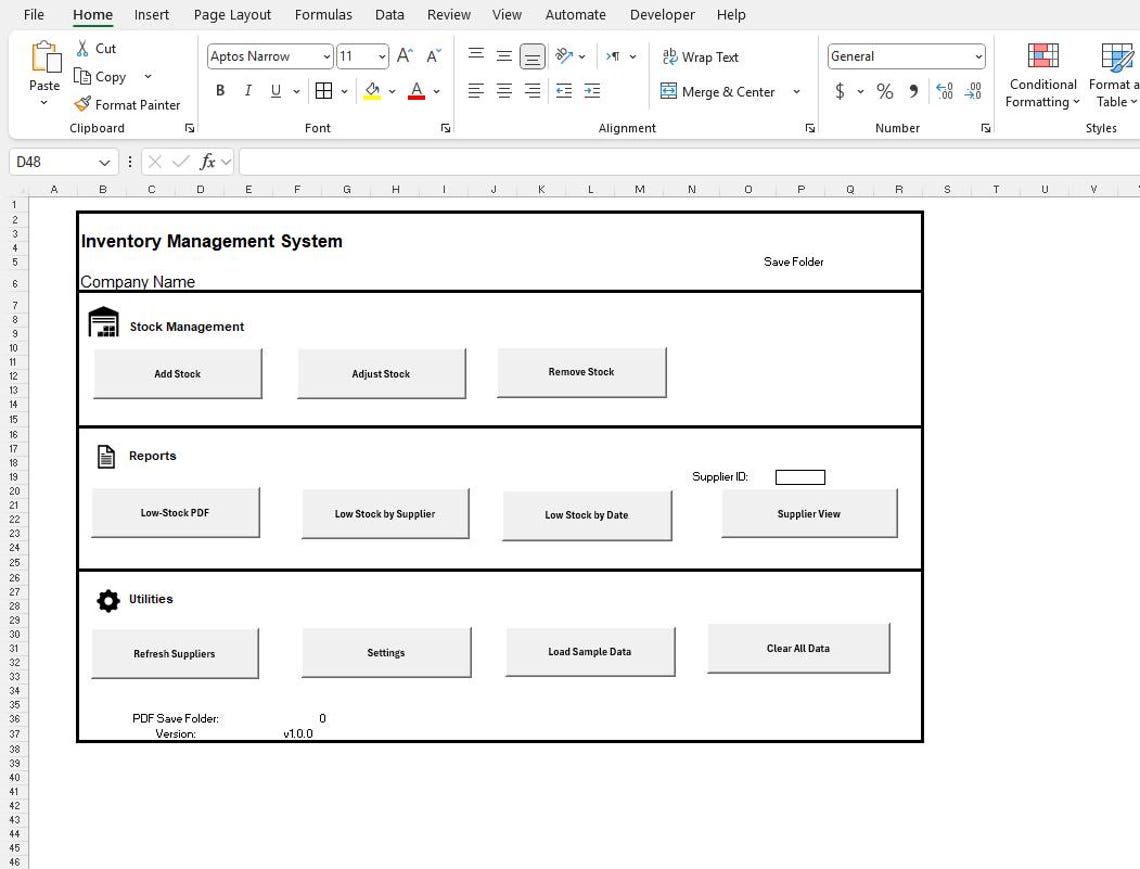Select the yellow Fill Color swatch

pos(370,91)
